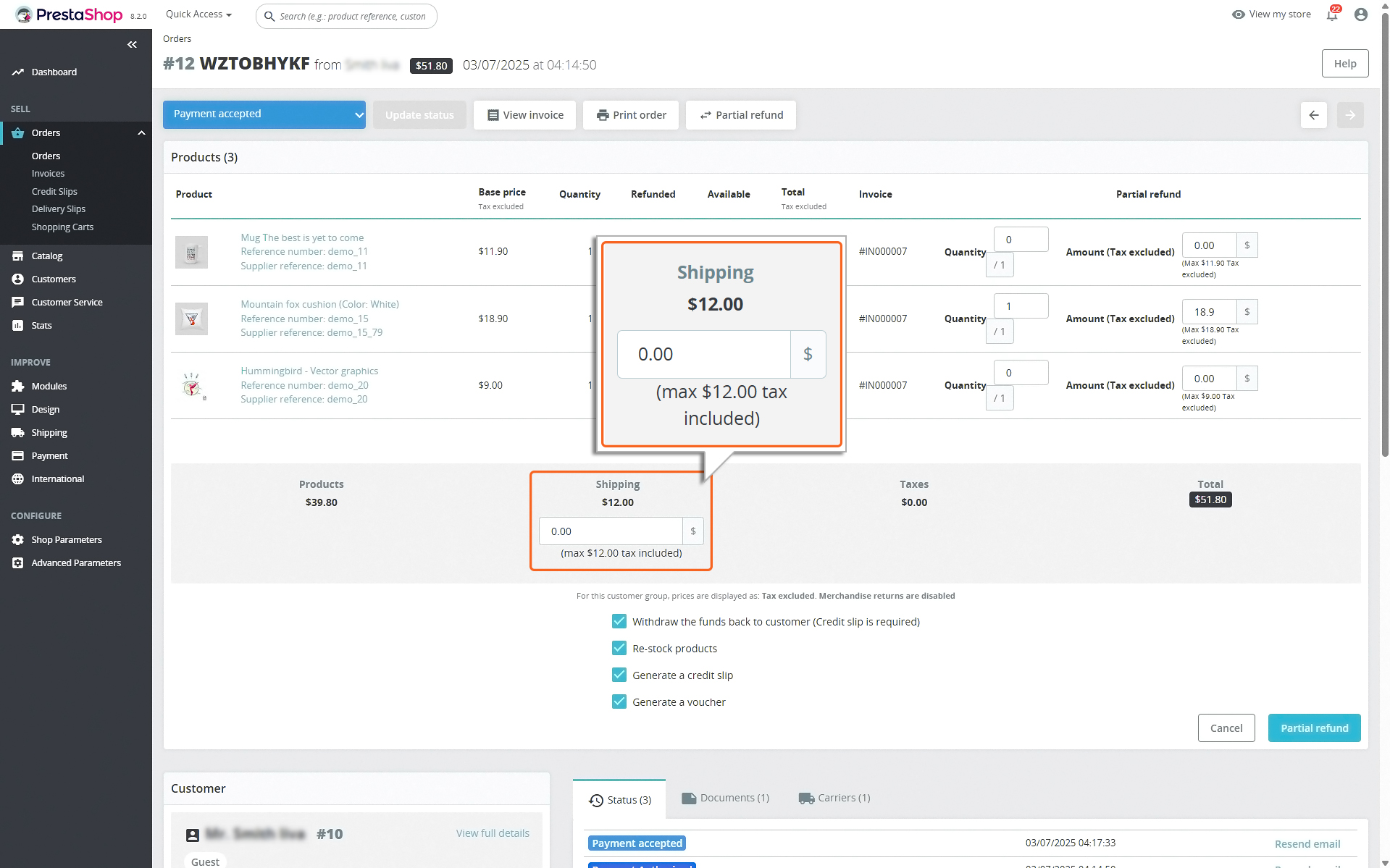Click View full details link
The height and width of the screenshot is (868, 1390).
(x=493, y=833)
